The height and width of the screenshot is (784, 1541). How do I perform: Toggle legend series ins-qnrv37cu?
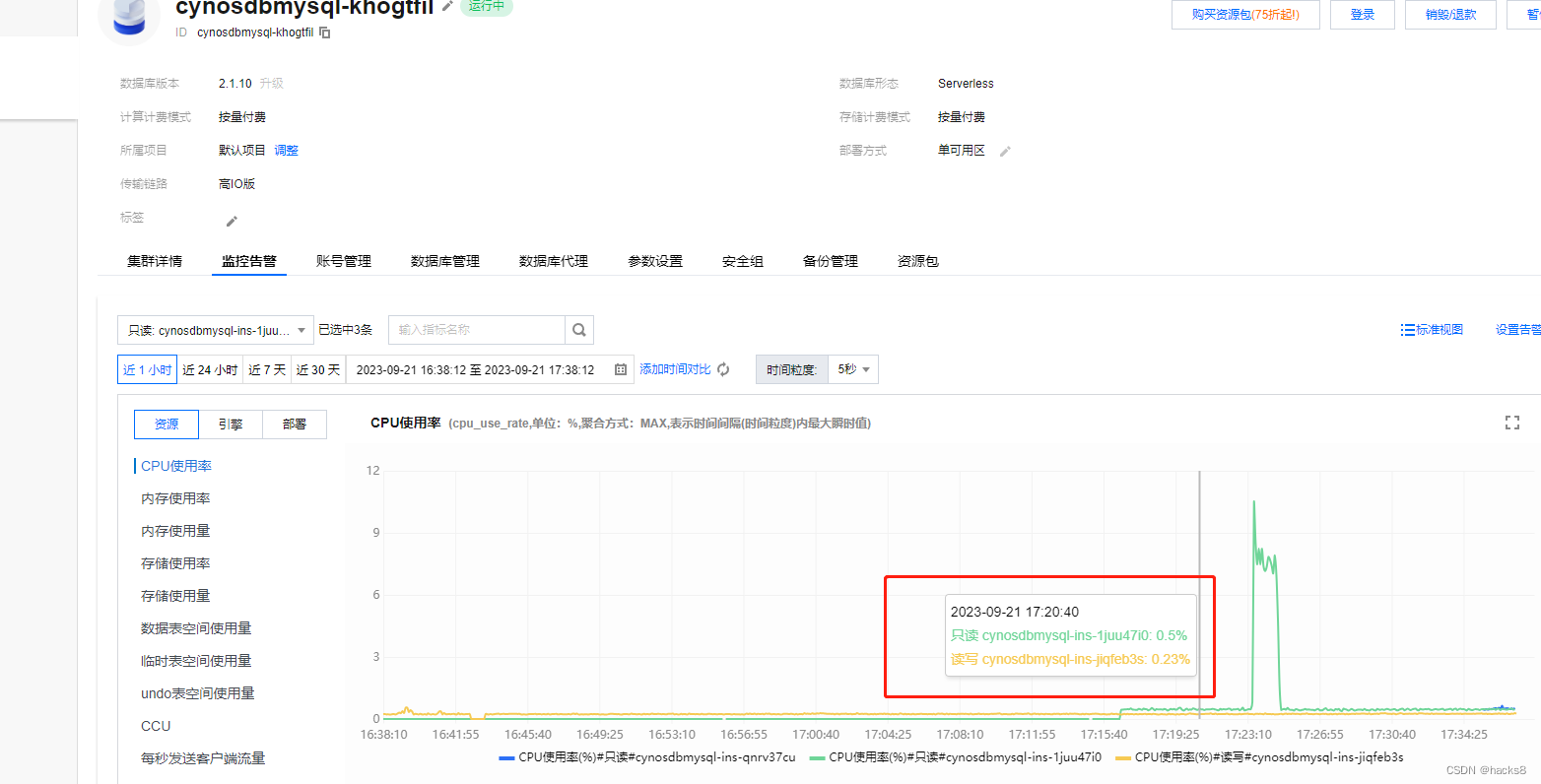[x=647, y=757]
